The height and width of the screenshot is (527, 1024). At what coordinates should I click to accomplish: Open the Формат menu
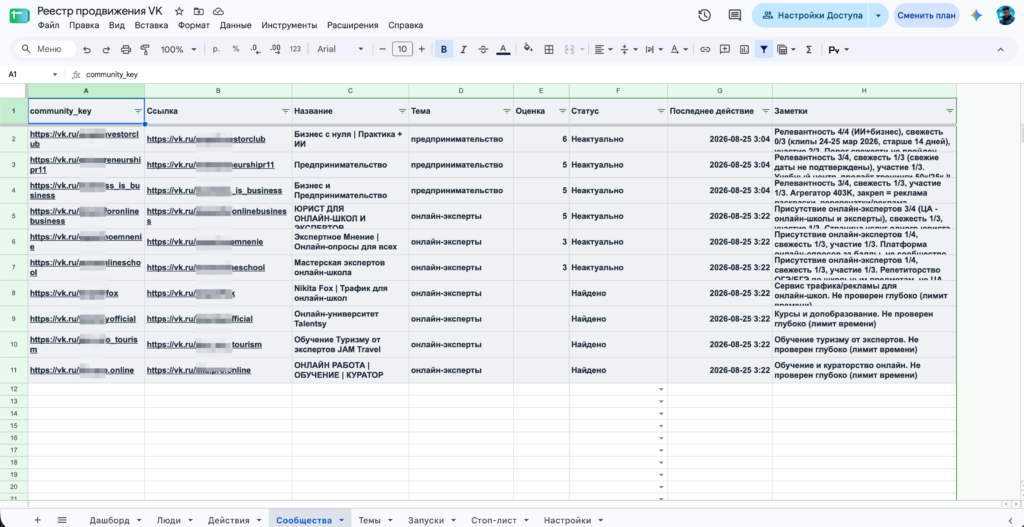point(193,25)
